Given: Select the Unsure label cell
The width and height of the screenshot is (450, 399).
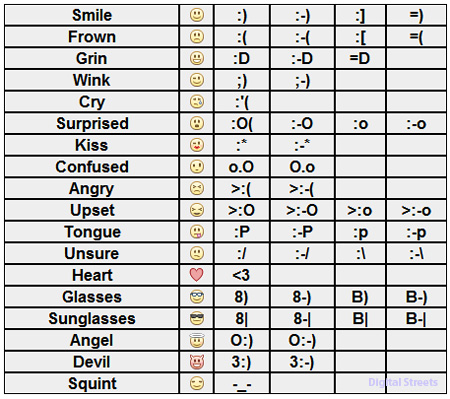Looking at the screenshot, I should 92,253.
